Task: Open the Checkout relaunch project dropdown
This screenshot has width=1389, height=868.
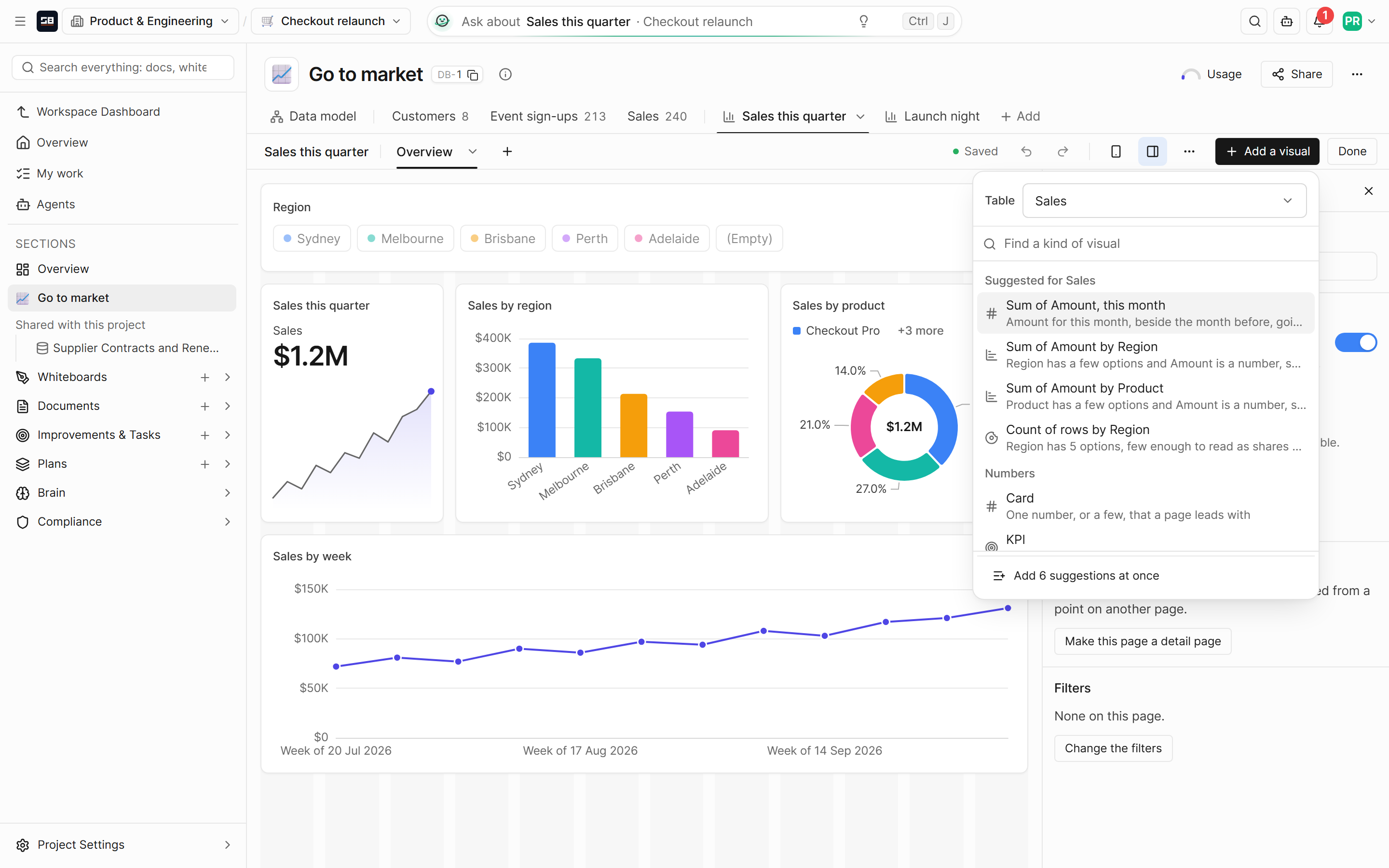Action: [x=331, y=21]
